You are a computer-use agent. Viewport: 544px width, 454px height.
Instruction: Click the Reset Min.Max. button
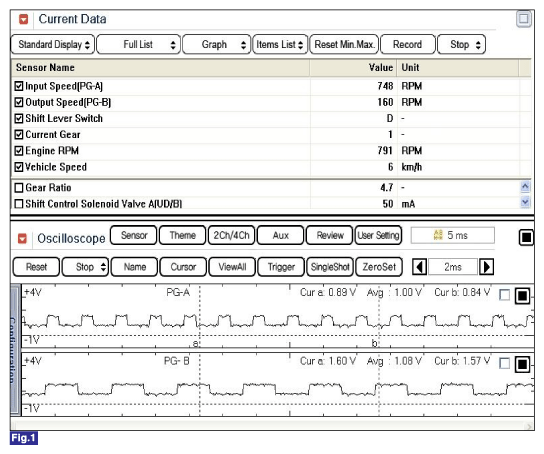[344, 44]
